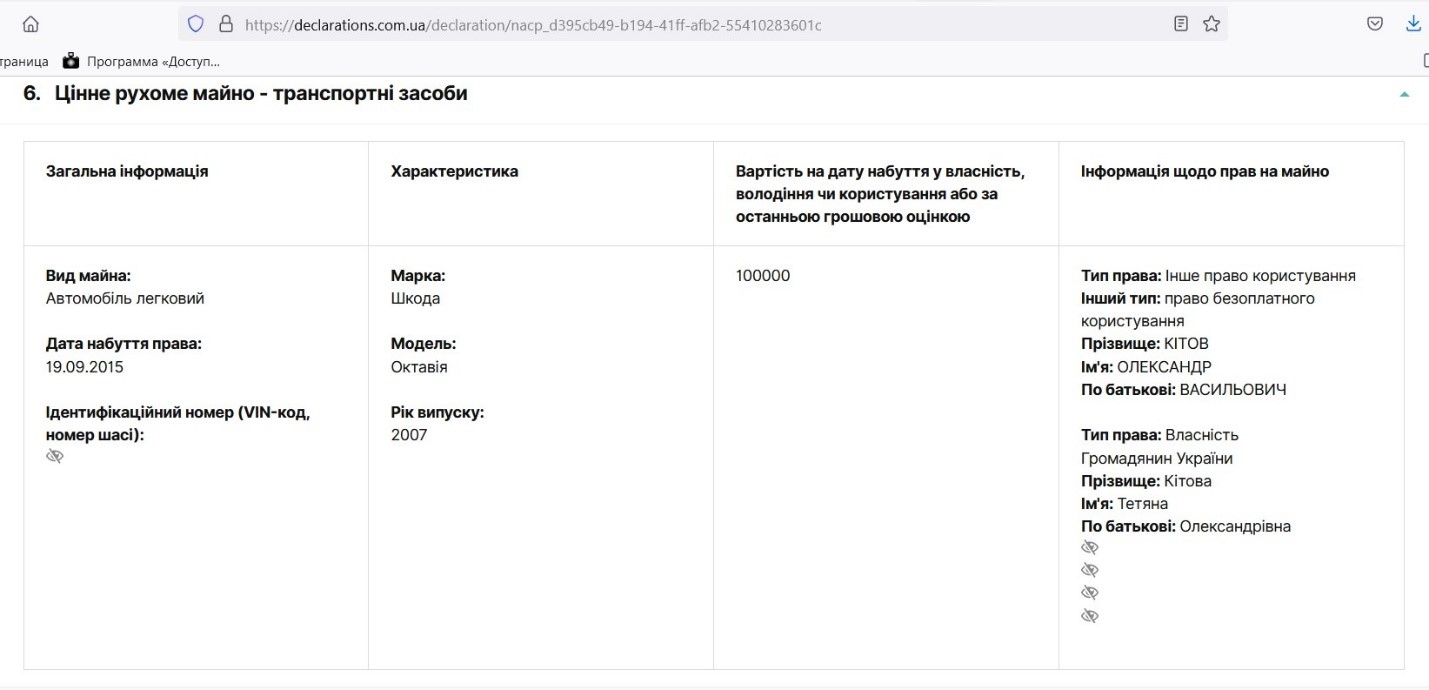Open the partially visible 'траница' bookmark

click(24, 61)
